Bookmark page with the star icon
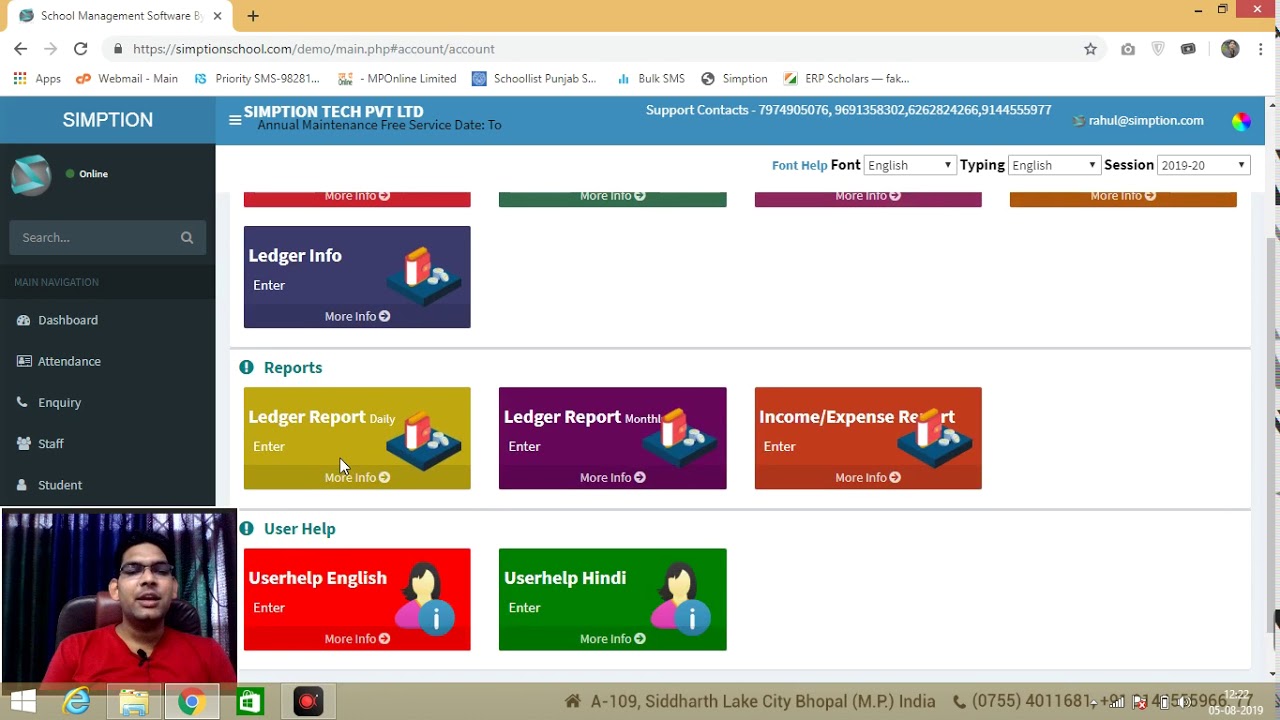The width and height of the screenshot is (1280, 720). coord(1090,49)
